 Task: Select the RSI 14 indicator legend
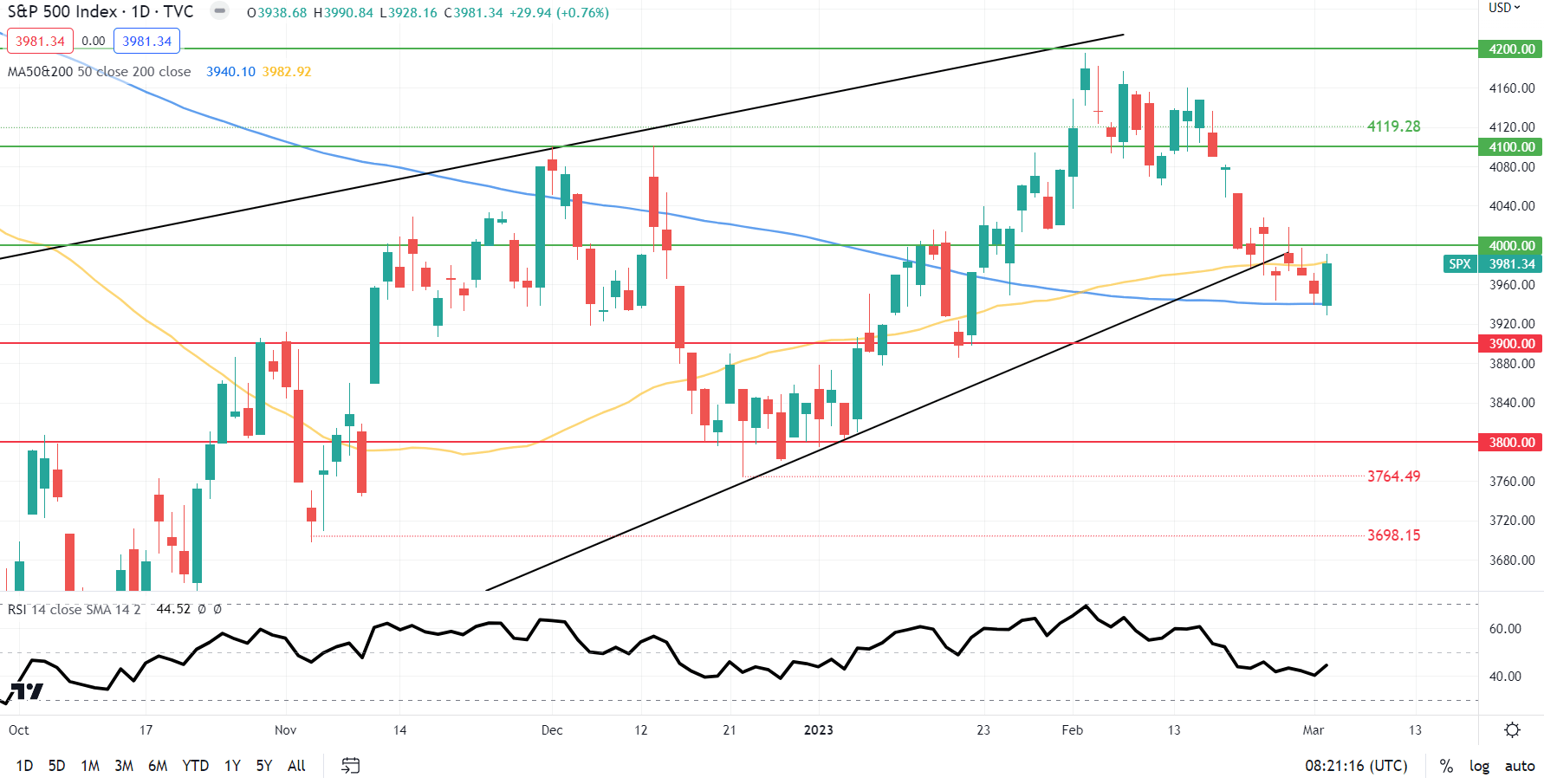(x=74, y=609)
